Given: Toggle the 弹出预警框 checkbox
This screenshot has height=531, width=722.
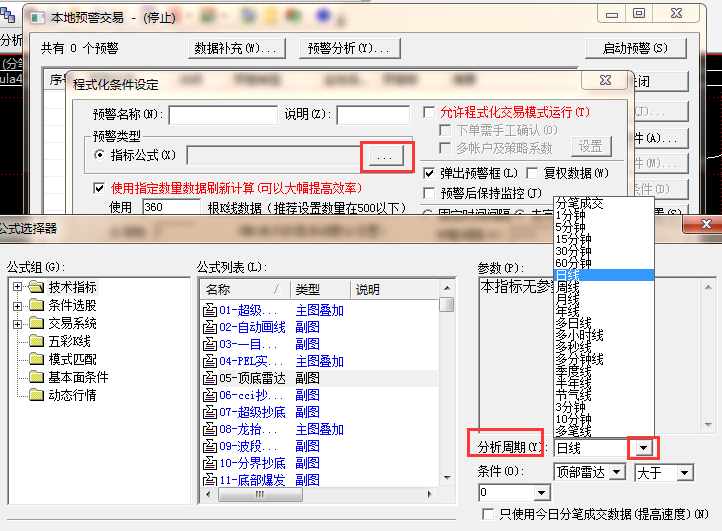Looking at the screenshot, I should (x=430, y=173).
